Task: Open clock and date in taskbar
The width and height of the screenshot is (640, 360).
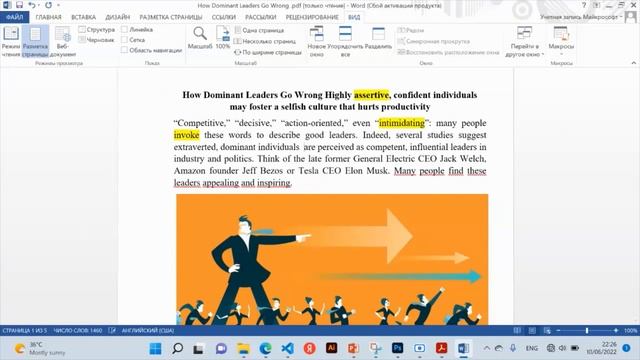Action: 601,348
